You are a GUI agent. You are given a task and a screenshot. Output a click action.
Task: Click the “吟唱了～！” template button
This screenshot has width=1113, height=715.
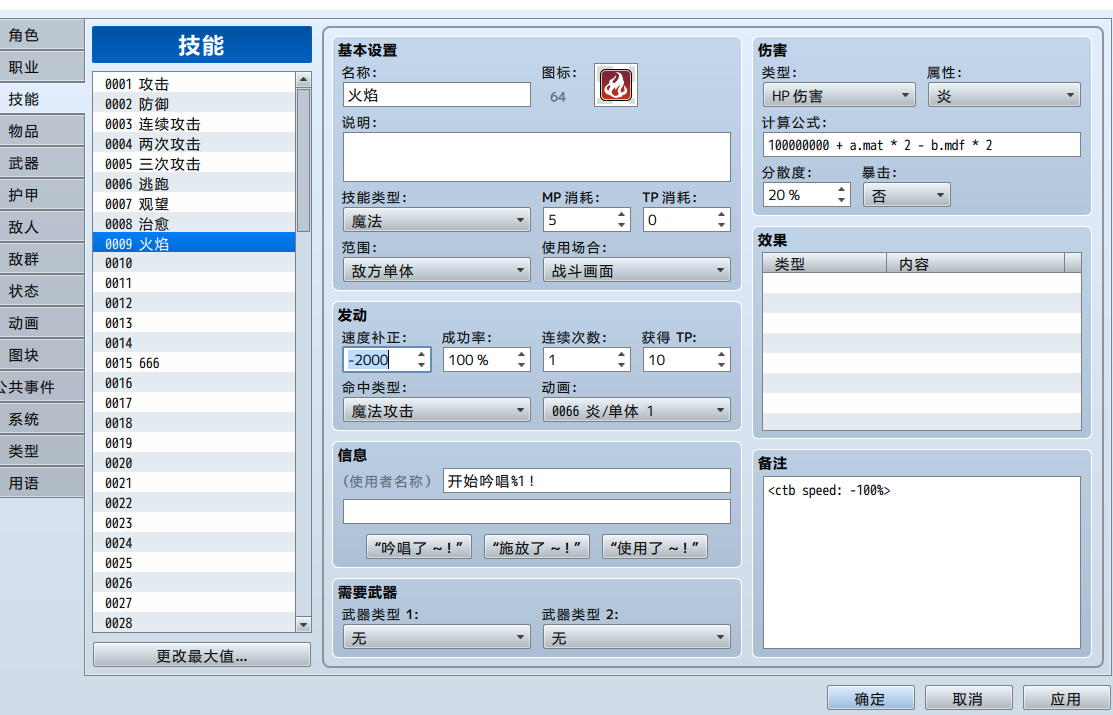[419, 547]
